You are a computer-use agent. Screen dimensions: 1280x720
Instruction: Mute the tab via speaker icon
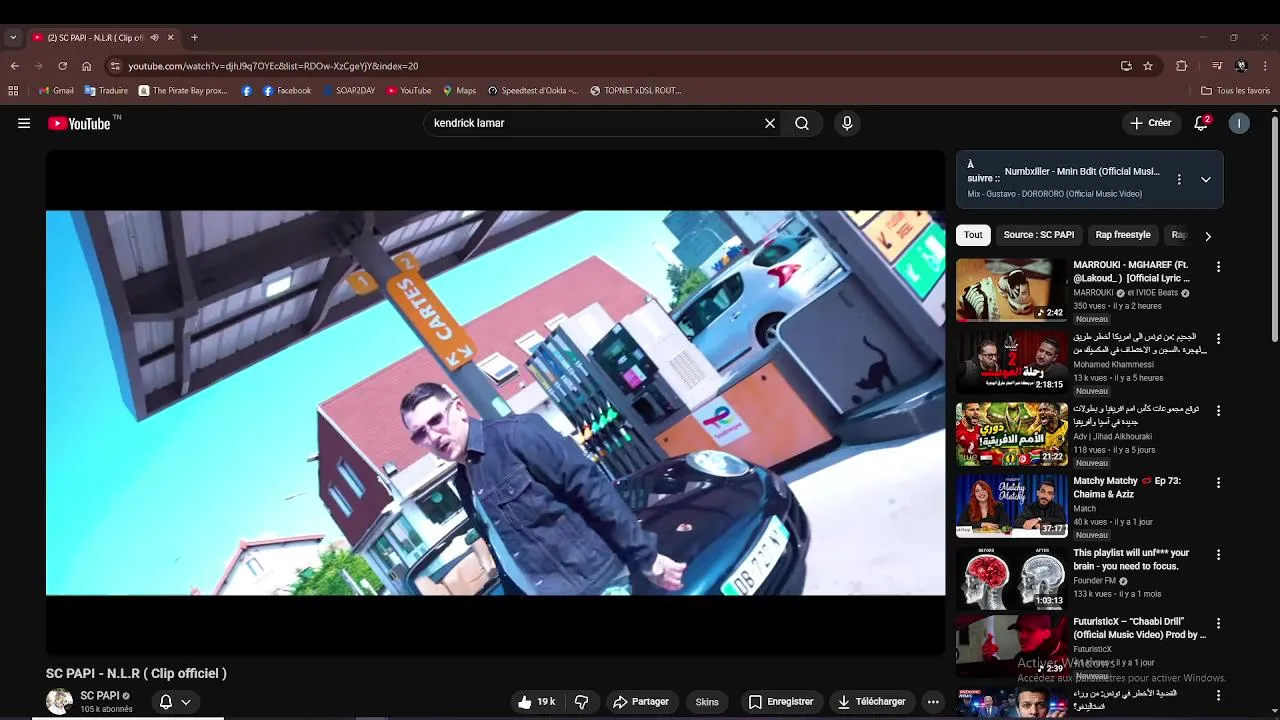[154, 38]
